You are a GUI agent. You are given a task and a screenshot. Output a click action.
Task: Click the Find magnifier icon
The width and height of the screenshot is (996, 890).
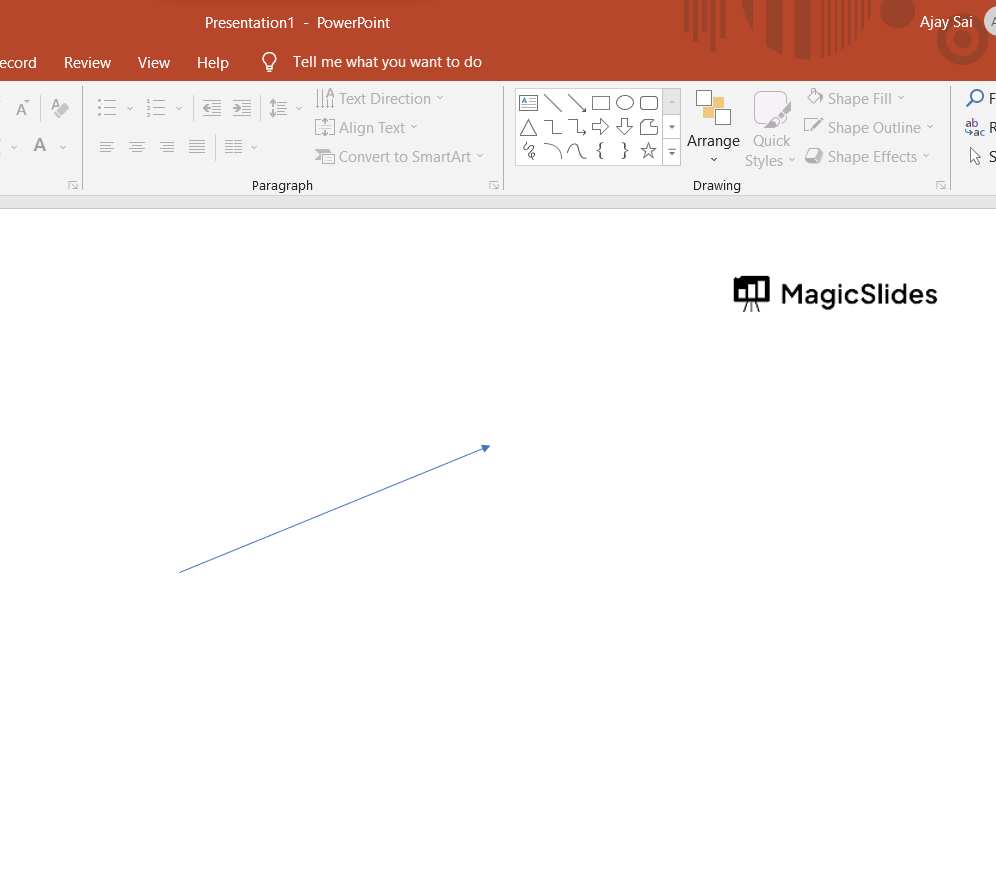pos(975,98)
